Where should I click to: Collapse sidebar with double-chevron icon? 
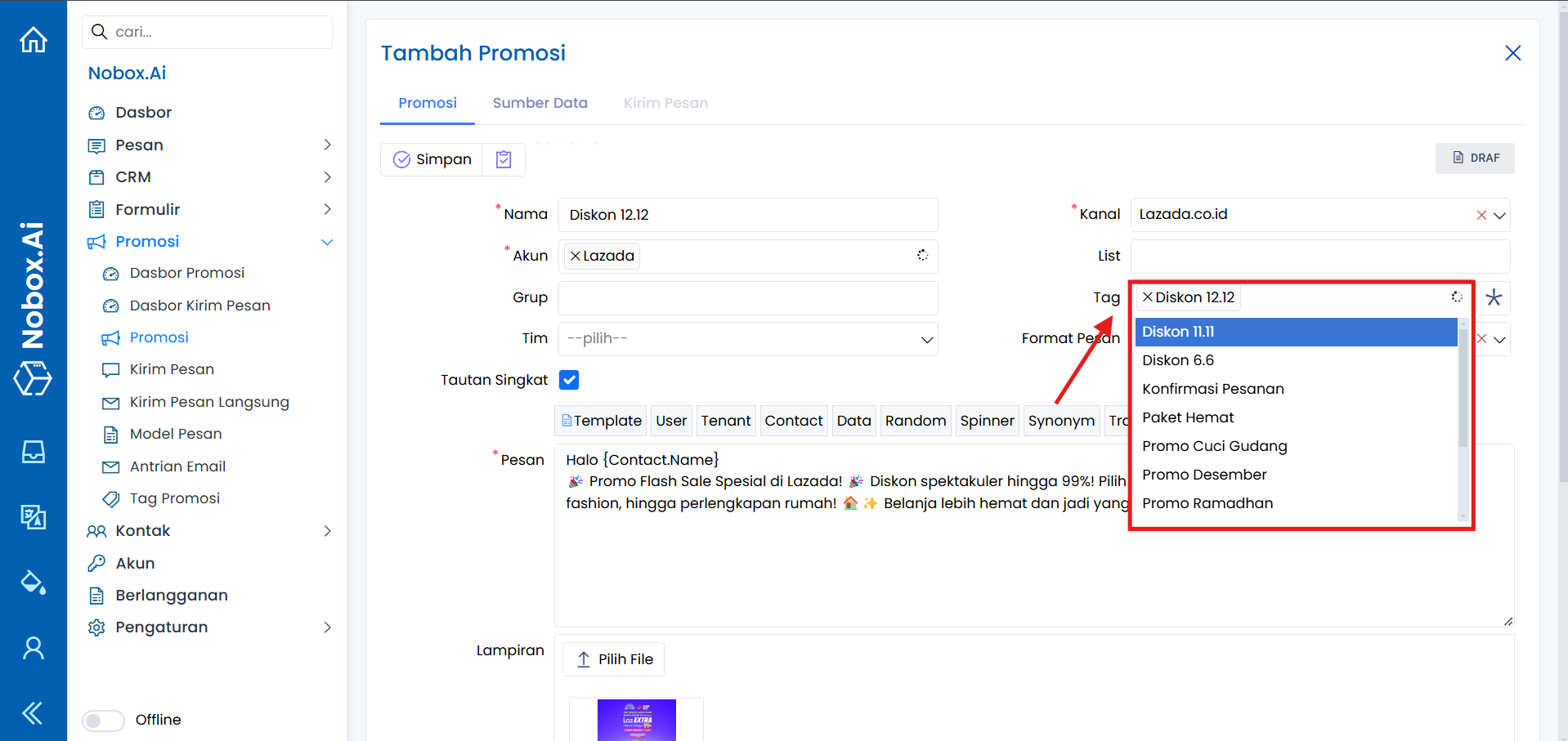click(33, 713)
